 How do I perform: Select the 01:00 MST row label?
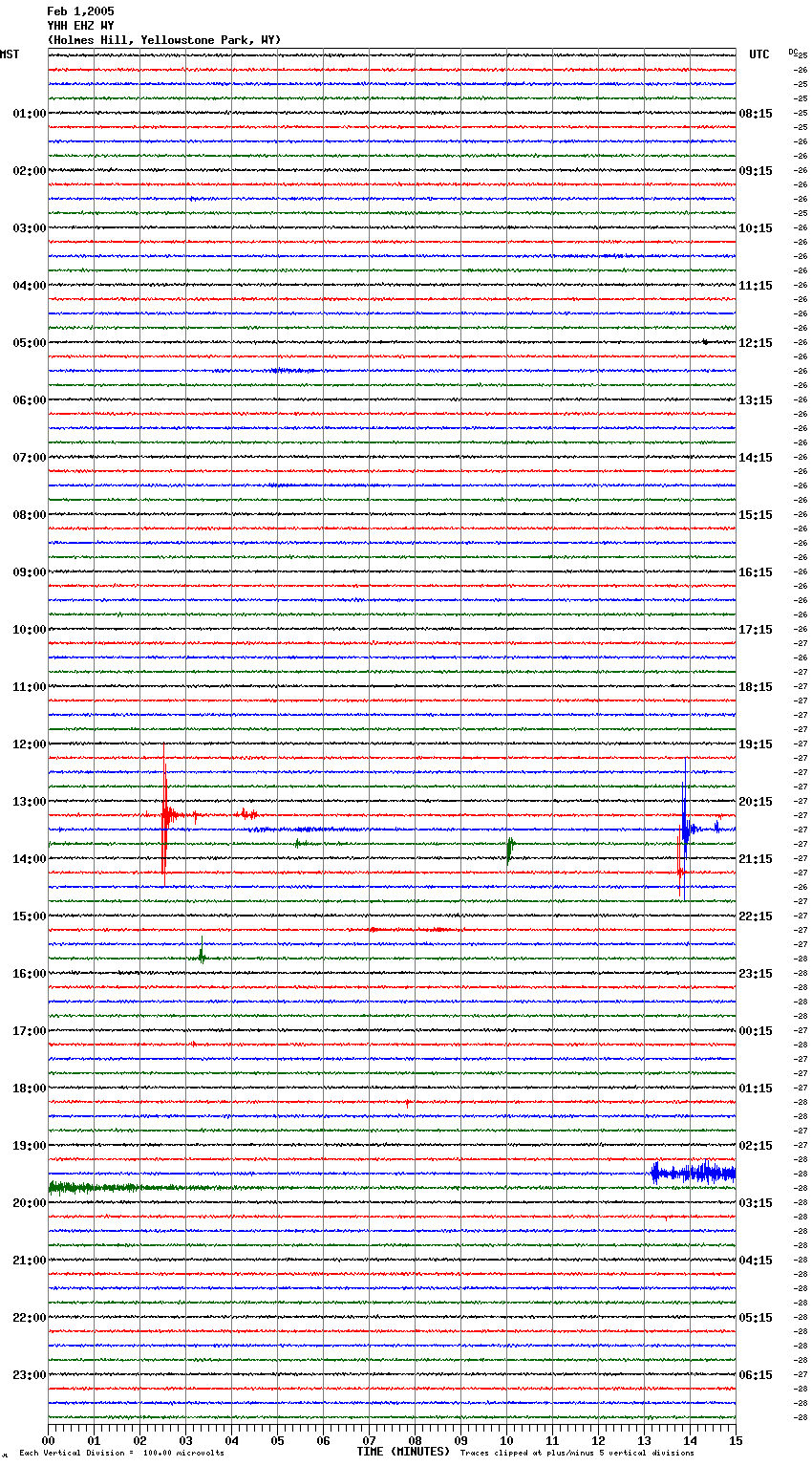coord(29,114)
